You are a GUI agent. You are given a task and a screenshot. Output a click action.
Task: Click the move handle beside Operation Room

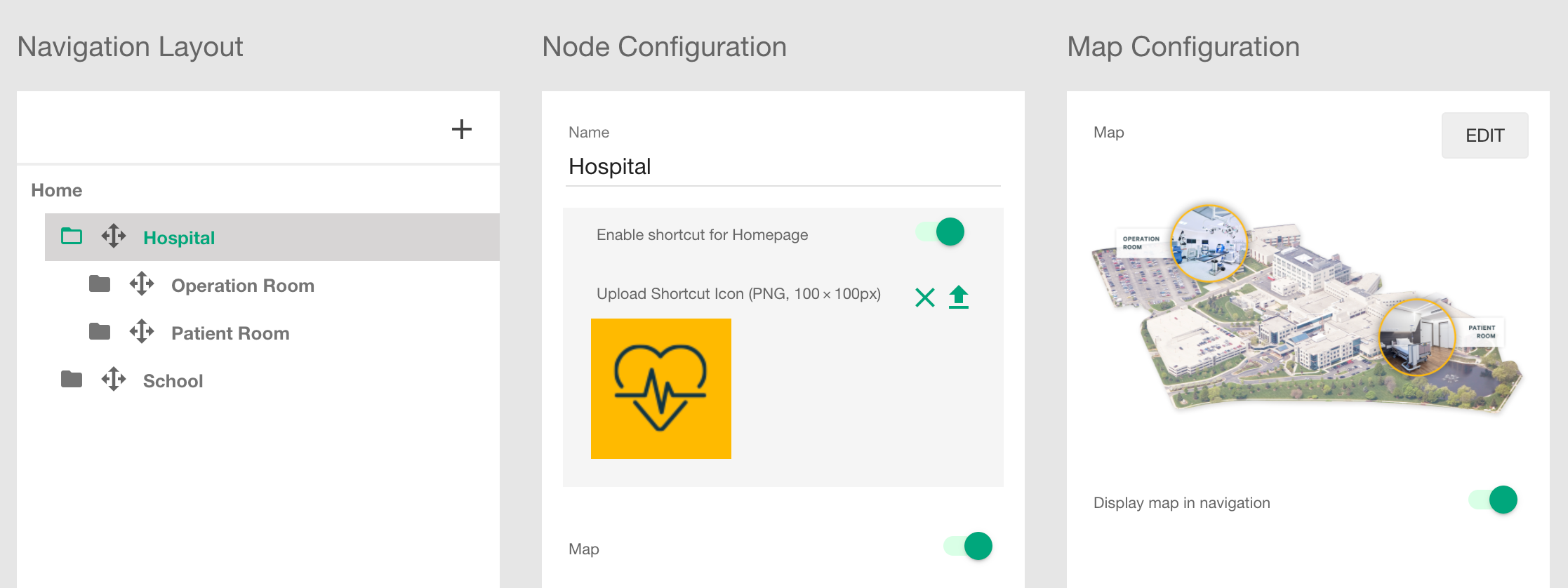[x=142, y=284]
